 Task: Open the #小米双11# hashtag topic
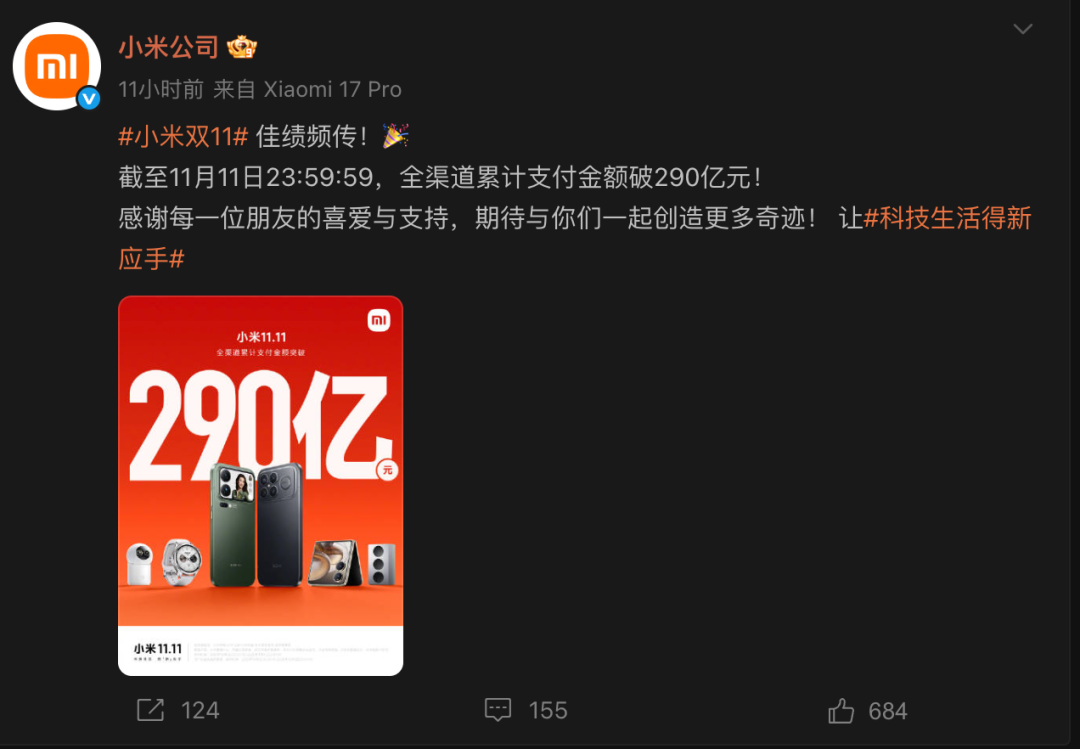coord(183,136)
